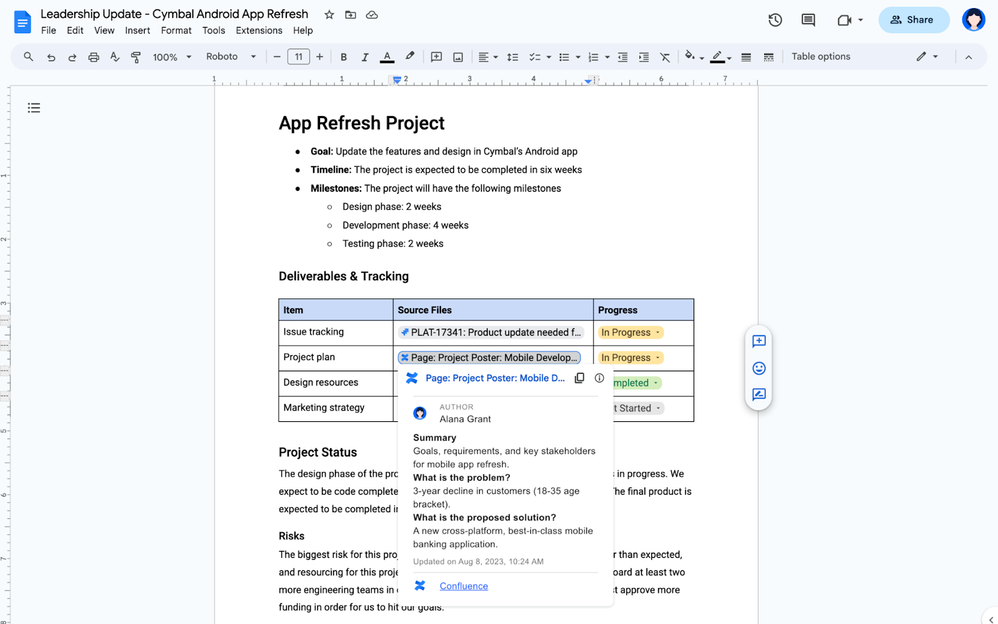The width and height of the screenshot is (998, 624).
Task: Show info for preview card
Action: [x=600, y=378]
